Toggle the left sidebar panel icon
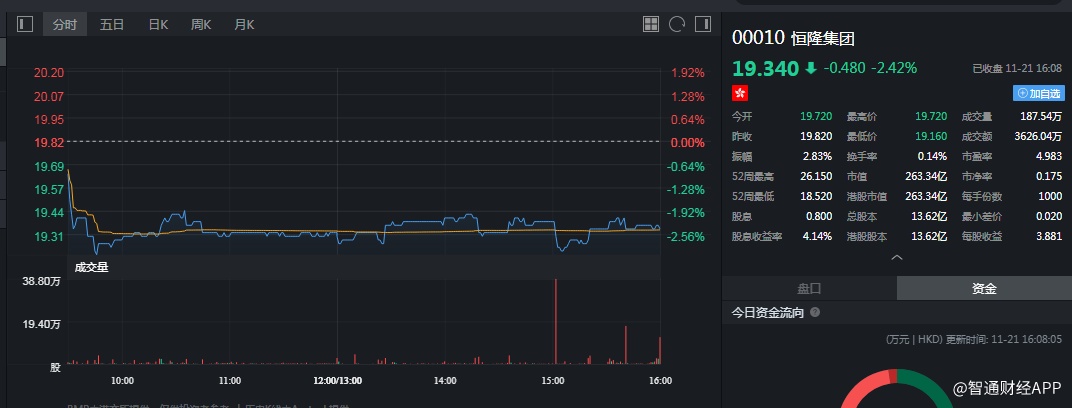 click(25, 24)
